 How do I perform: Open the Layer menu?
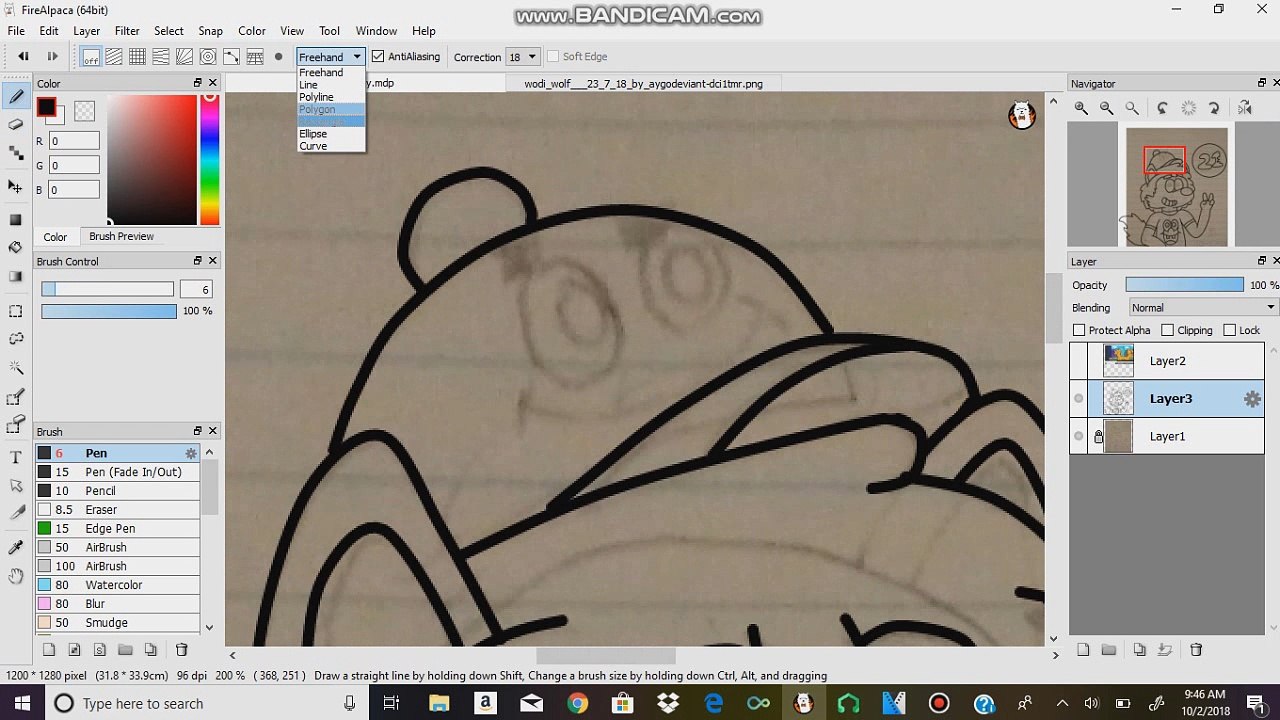tap(86, 31)
